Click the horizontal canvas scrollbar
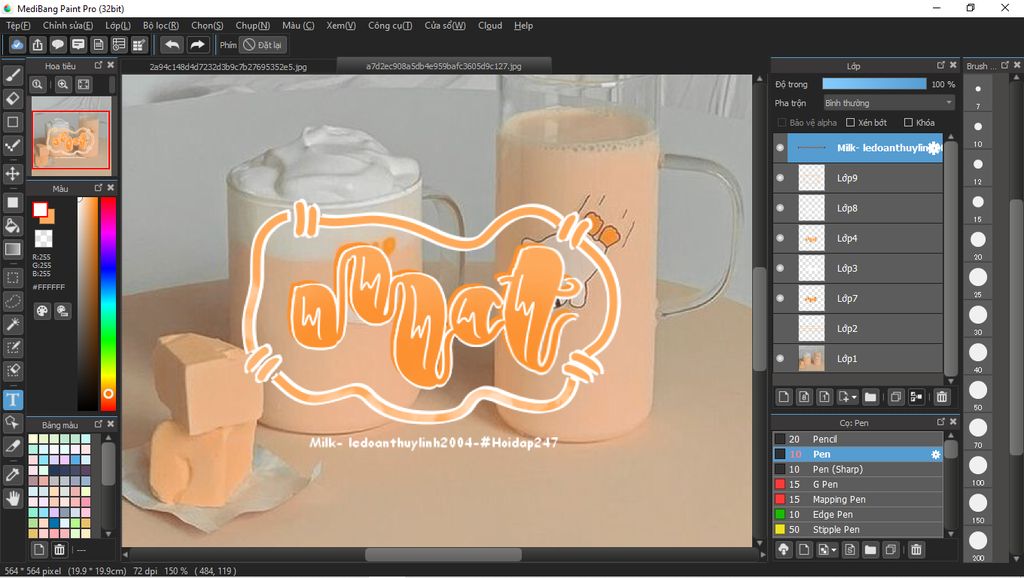The width and height of the screenshot is (1024, 578). [x=443, y=554]
